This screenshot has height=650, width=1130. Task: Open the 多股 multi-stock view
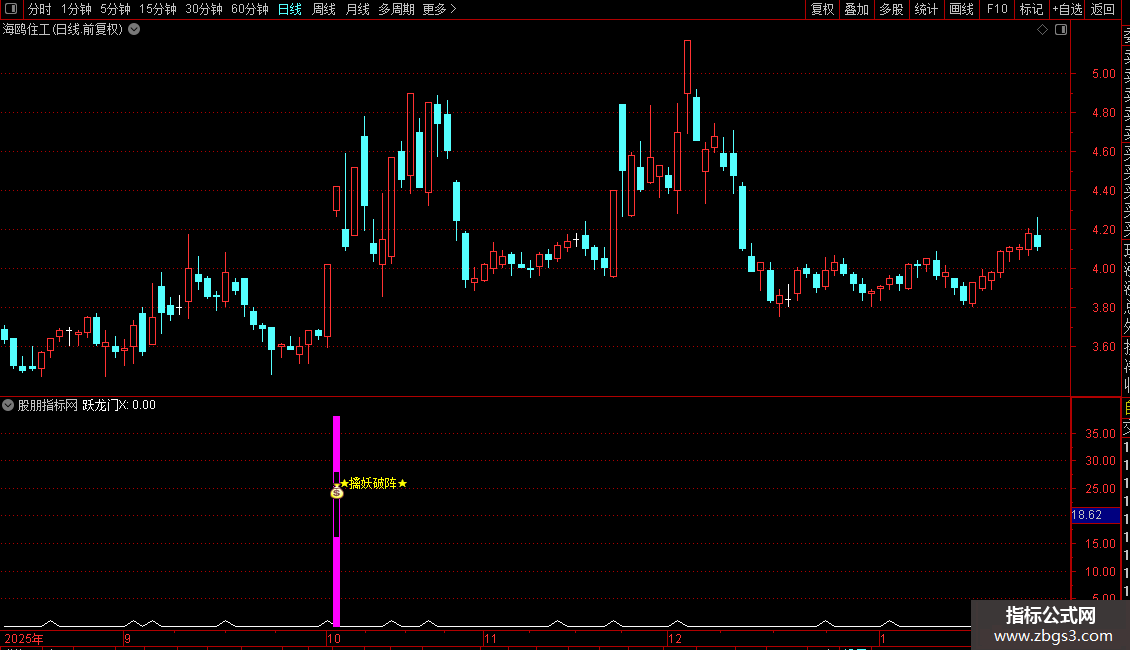click(891, 9)
